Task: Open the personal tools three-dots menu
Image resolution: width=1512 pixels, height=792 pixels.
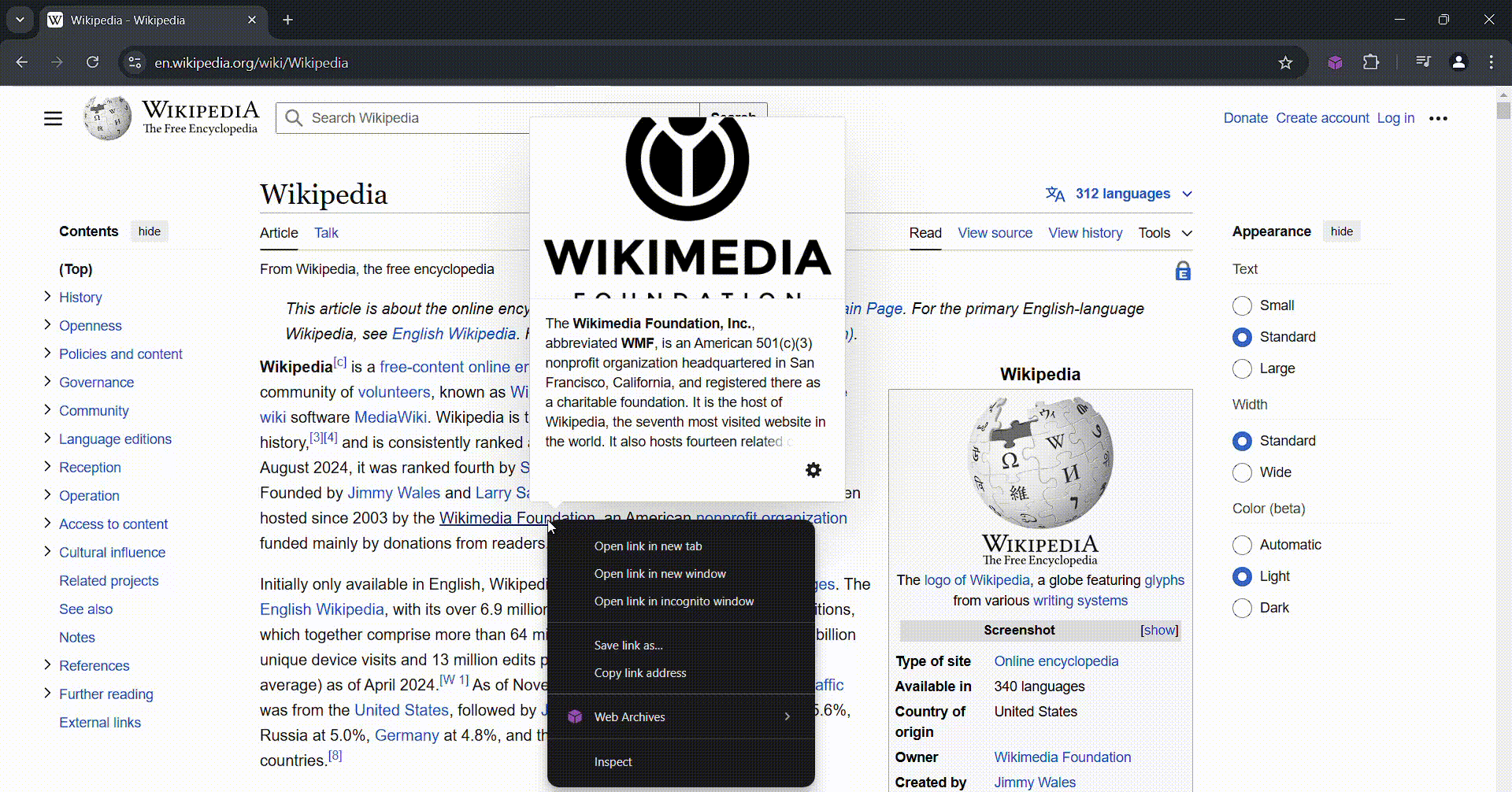Action: (x=1438, y=119)
